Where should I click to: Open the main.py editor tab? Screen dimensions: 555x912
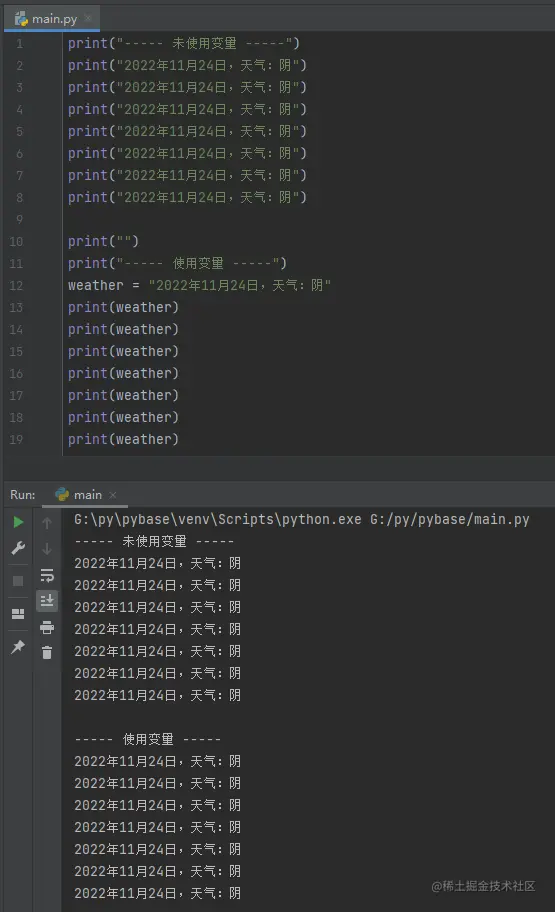pyautogui.click(x=52, y=19)
